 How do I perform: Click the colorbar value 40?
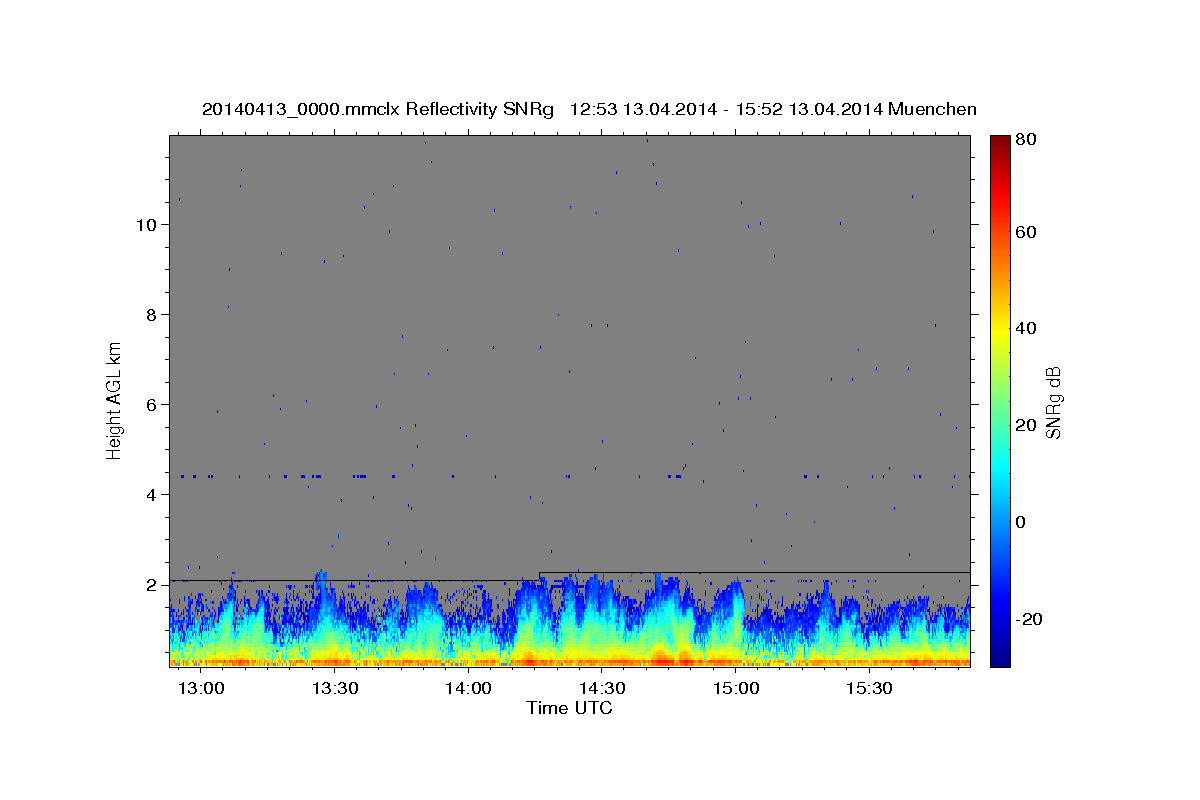pyautogui.click(x=1027, y=328)
